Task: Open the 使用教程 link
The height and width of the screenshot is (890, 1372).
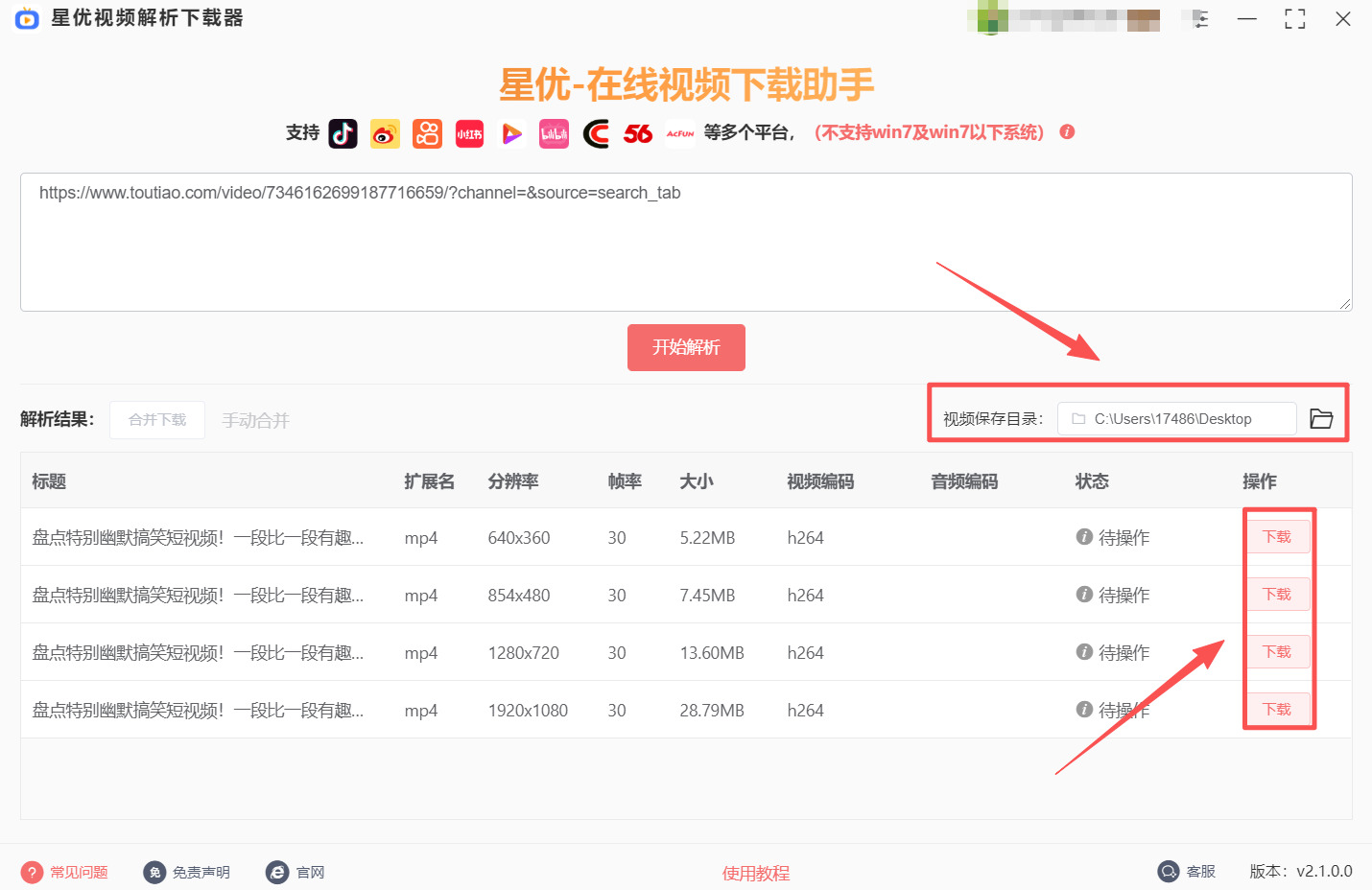Action: click(756, 873)
